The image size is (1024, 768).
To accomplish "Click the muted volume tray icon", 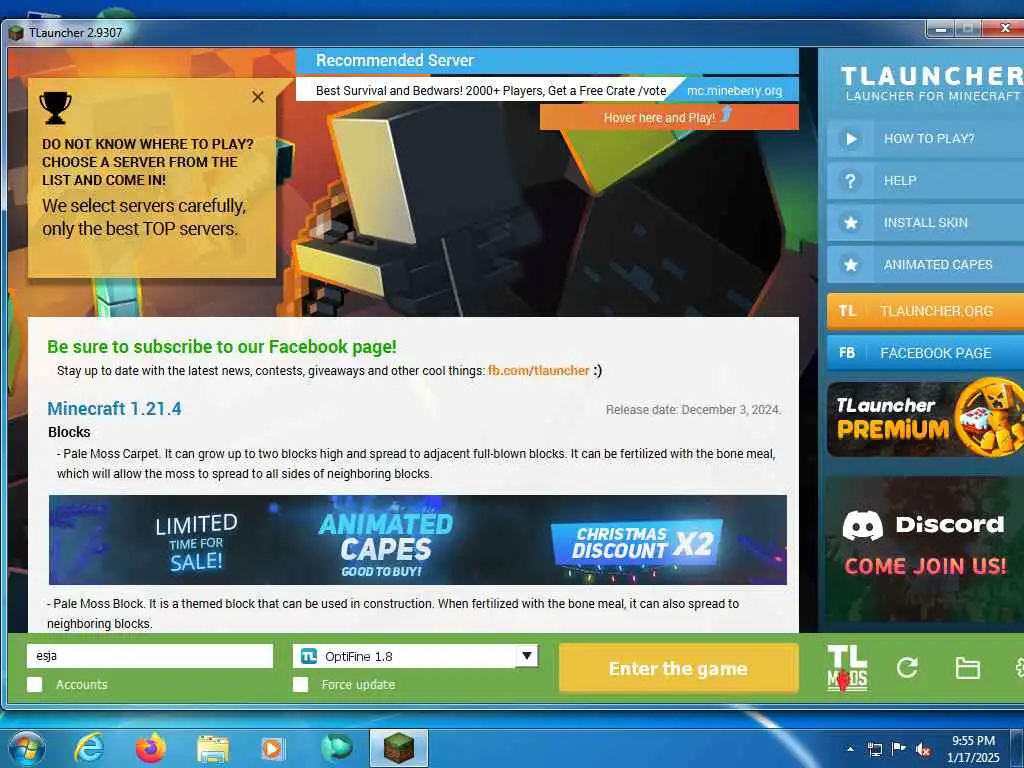I will pyautogui.click(x=923, y=749).
